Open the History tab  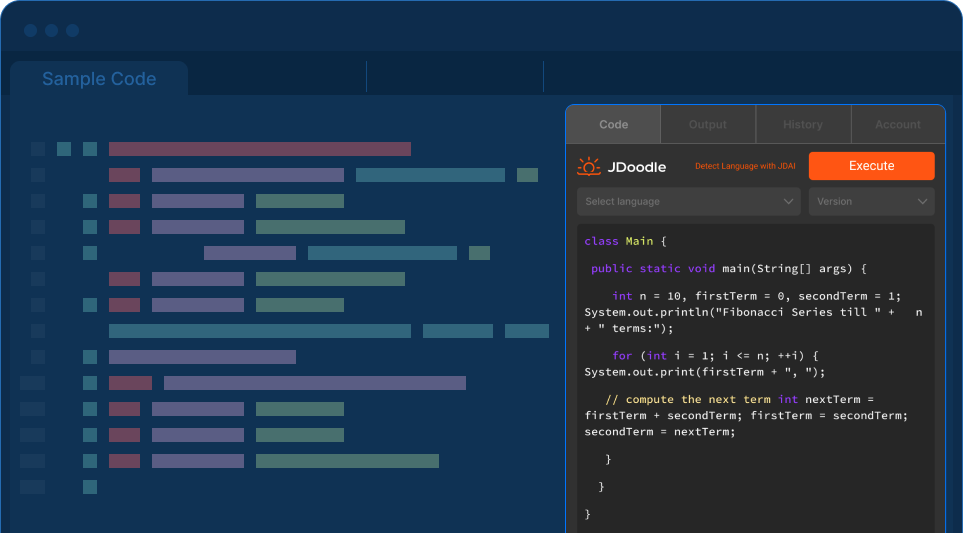coord(803,125)
